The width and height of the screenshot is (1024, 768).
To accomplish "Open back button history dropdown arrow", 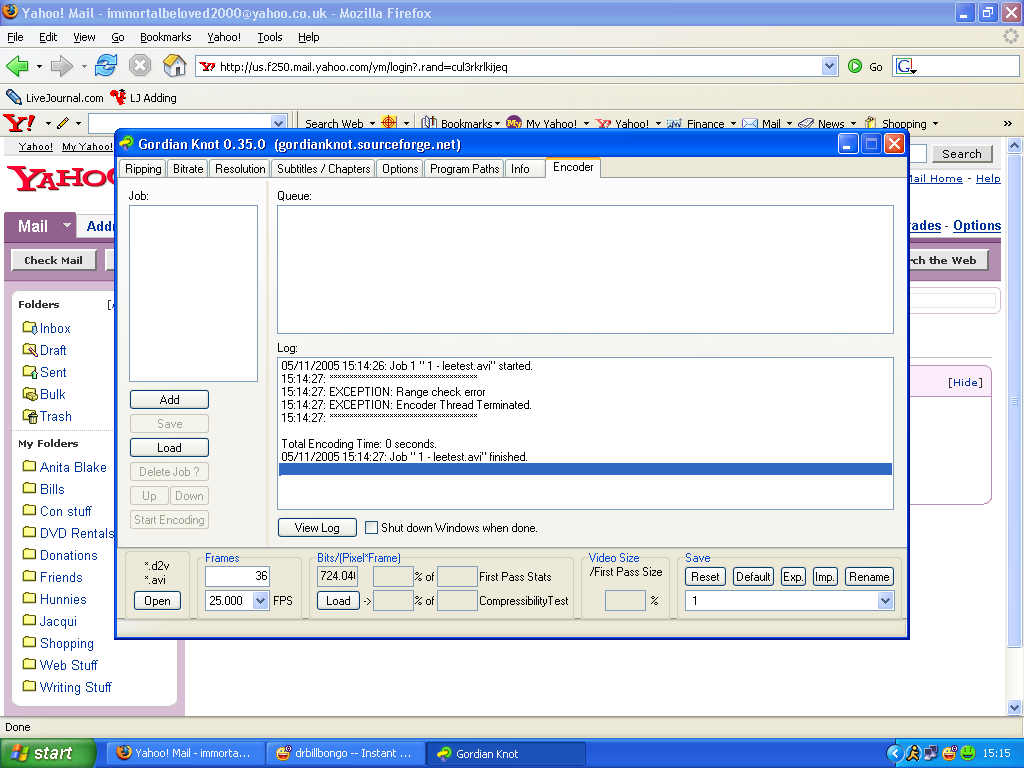I will point(39,67).
